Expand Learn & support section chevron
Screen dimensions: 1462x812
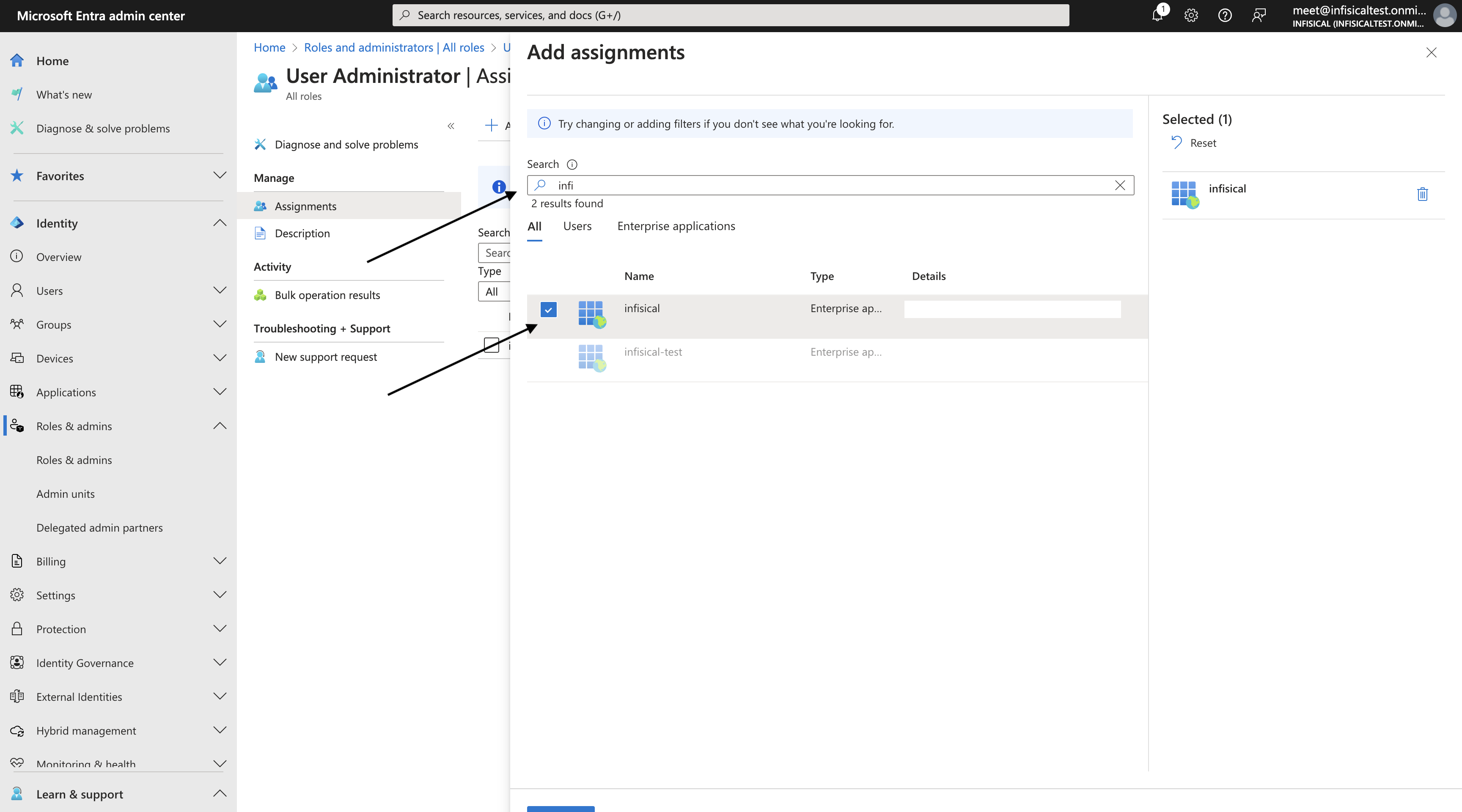(220, 794)
